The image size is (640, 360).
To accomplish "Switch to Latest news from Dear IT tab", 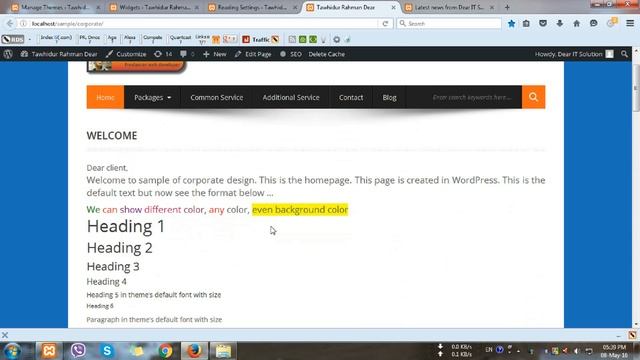I will (449, 7).
